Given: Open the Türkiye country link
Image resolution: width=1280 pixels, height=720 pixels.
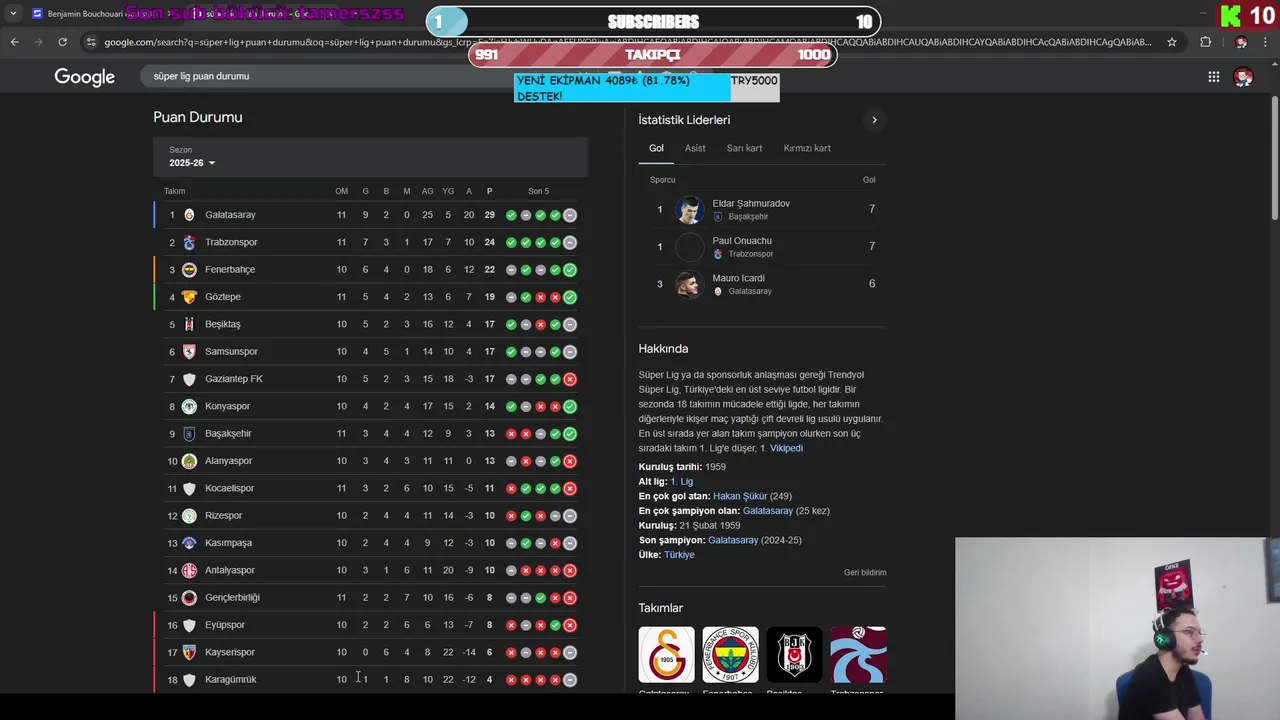Looking at the screenshot, I should [x=679, y=555].
